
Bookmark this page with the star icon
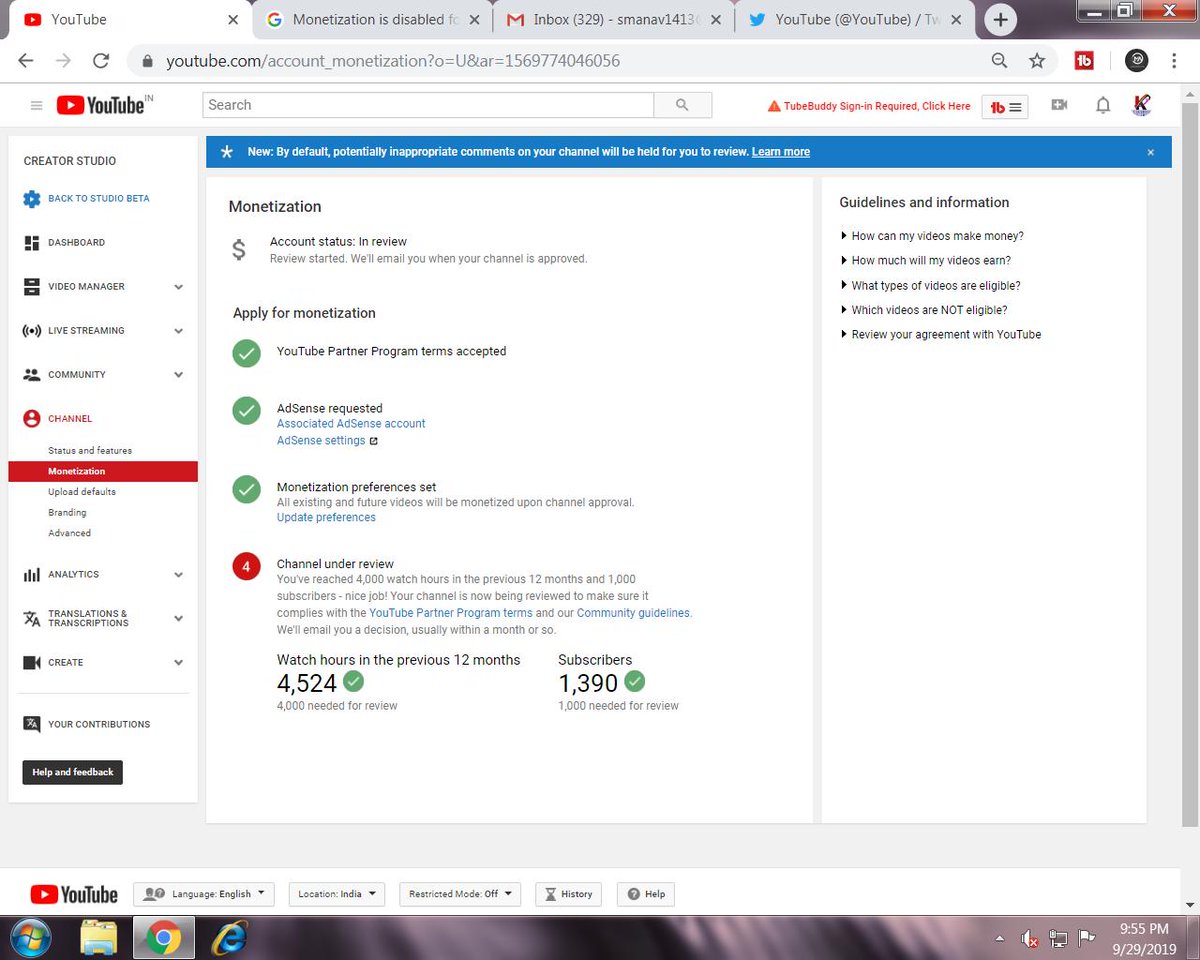point(1037,61)
